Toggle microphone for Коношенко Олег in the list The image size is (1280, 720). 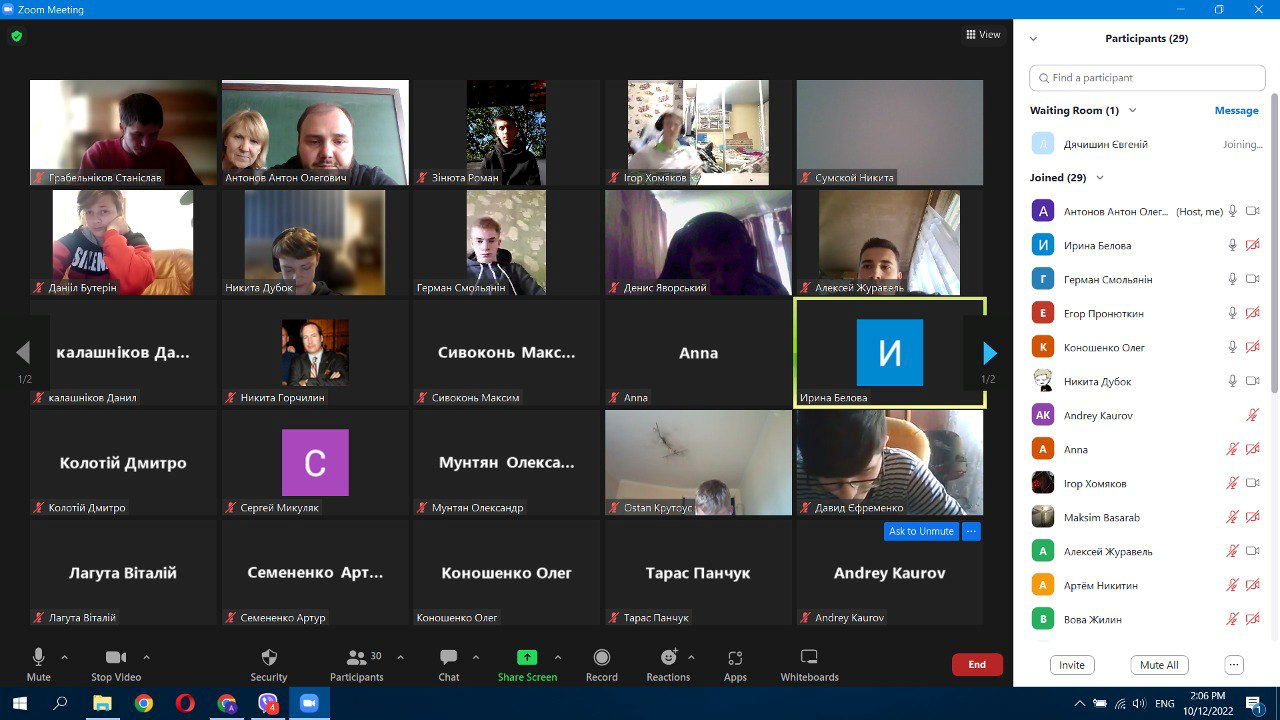(x=1233, y=347)
